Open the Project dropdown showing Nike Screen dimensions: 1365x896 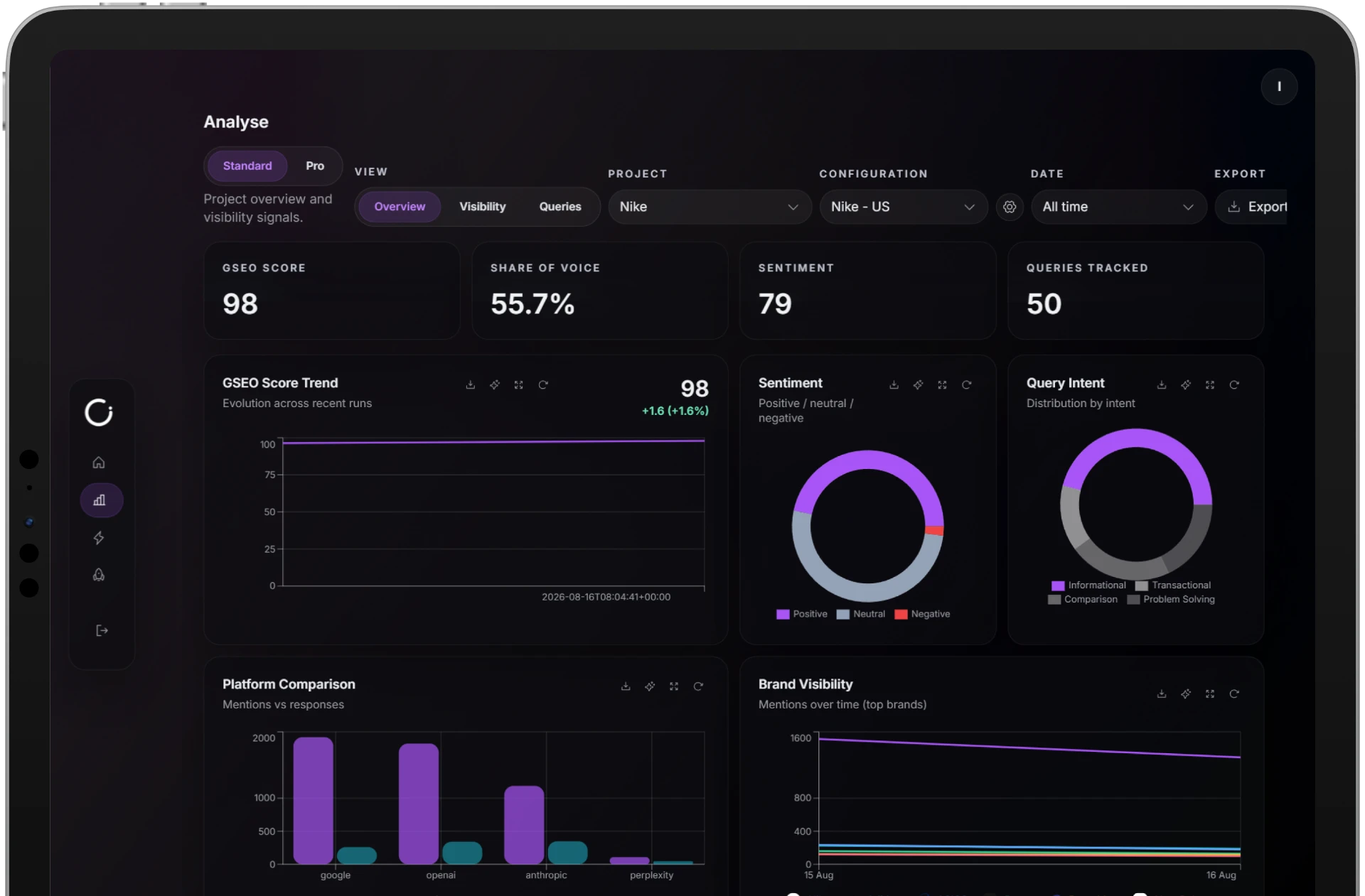click(x=710, y=207)
